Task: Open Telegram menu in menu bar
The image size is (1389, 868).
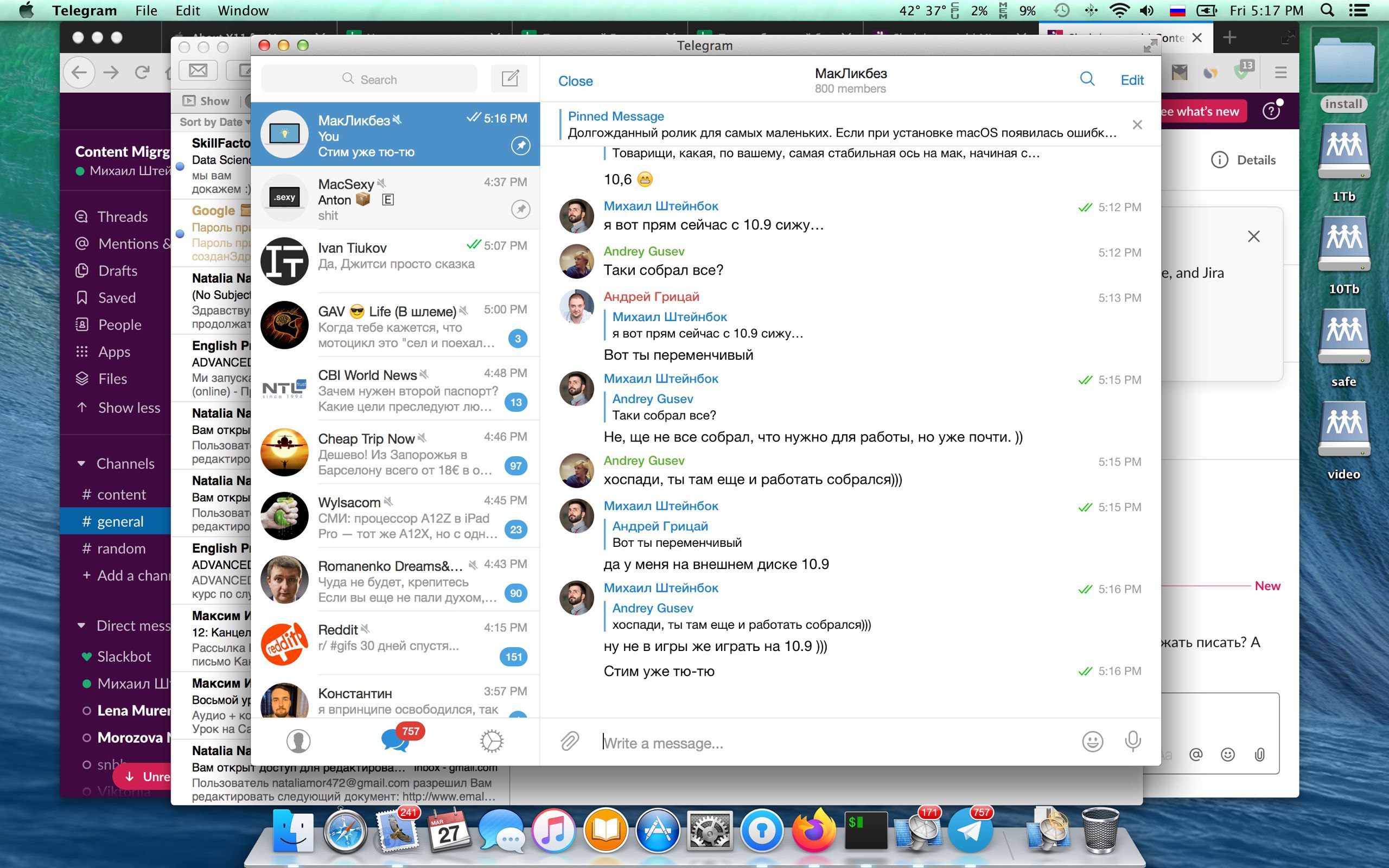Action: click(85, 10)
